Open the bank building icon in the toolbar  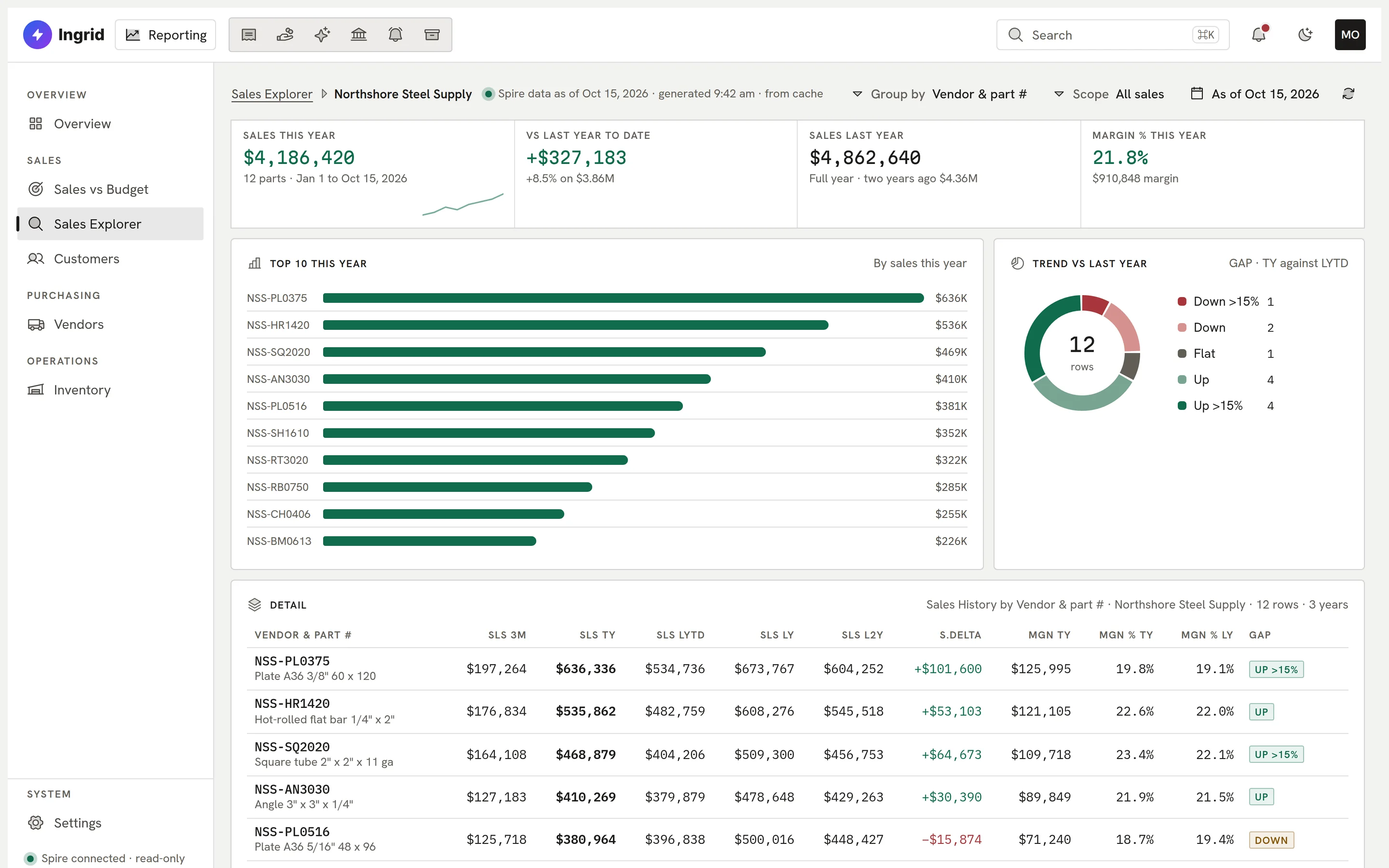359,35
